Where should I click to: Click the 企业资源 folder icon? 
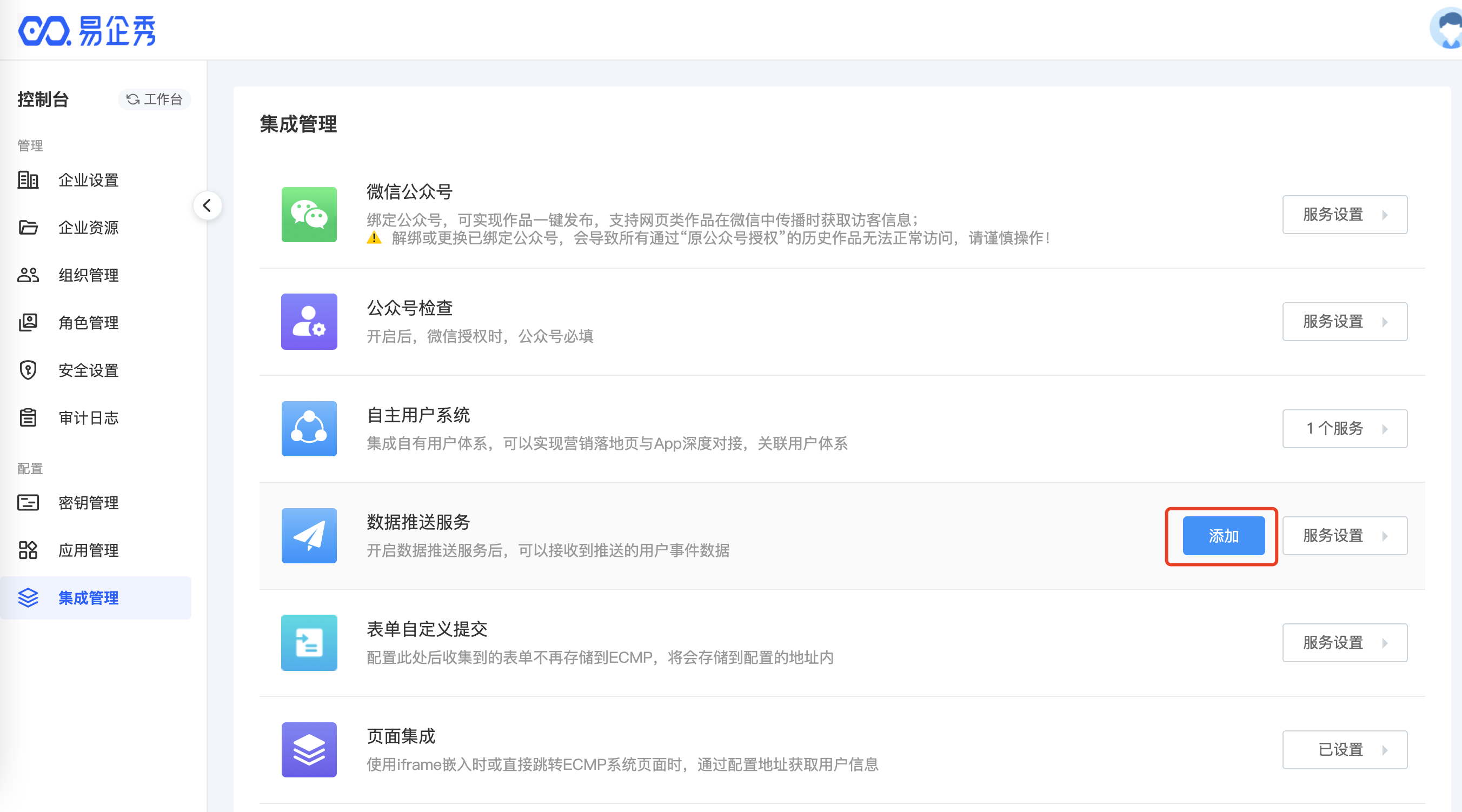28,228
